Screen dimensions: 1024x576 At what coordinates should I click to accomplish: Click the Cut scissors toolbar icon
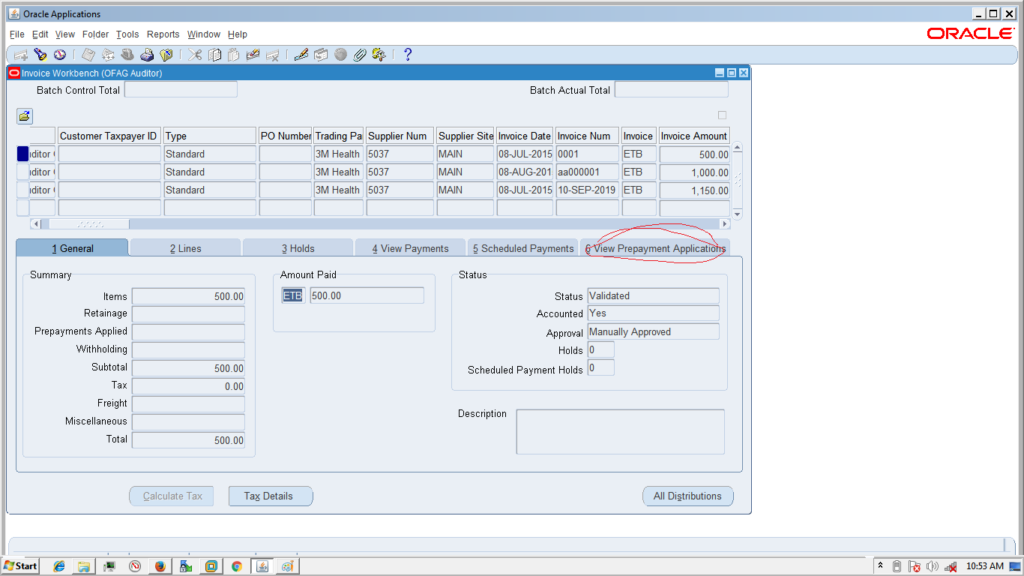[x=195, y=55]
